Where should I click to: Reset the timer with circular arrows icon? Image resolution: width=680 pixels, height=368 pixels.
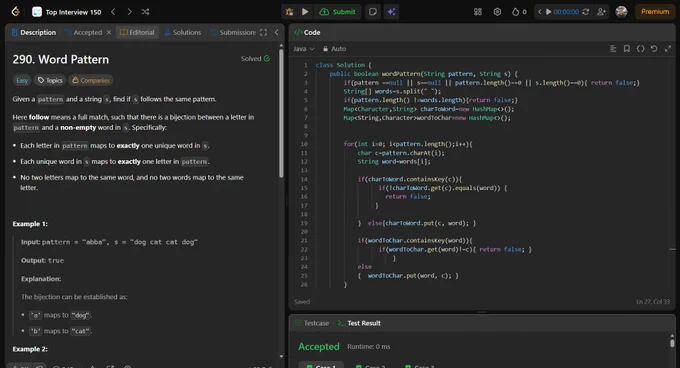pos(585,12)
